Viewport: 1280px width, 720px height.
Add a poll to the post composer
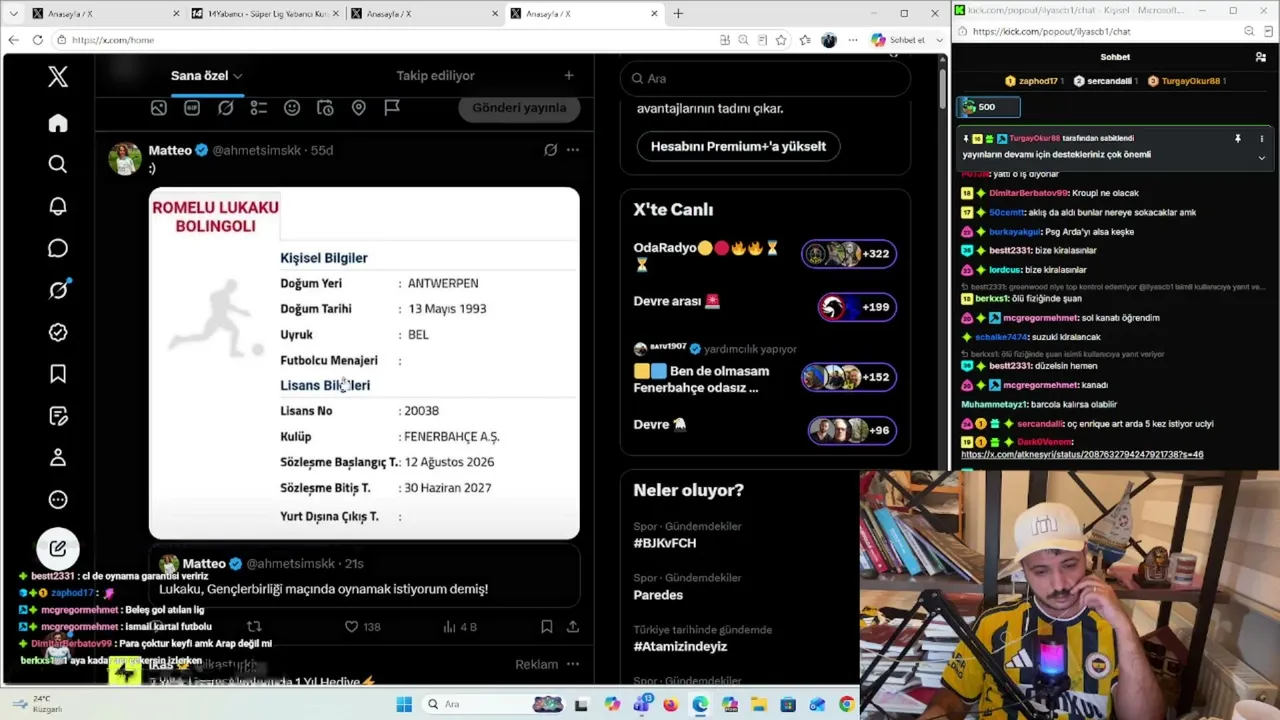tap(259, 108)
